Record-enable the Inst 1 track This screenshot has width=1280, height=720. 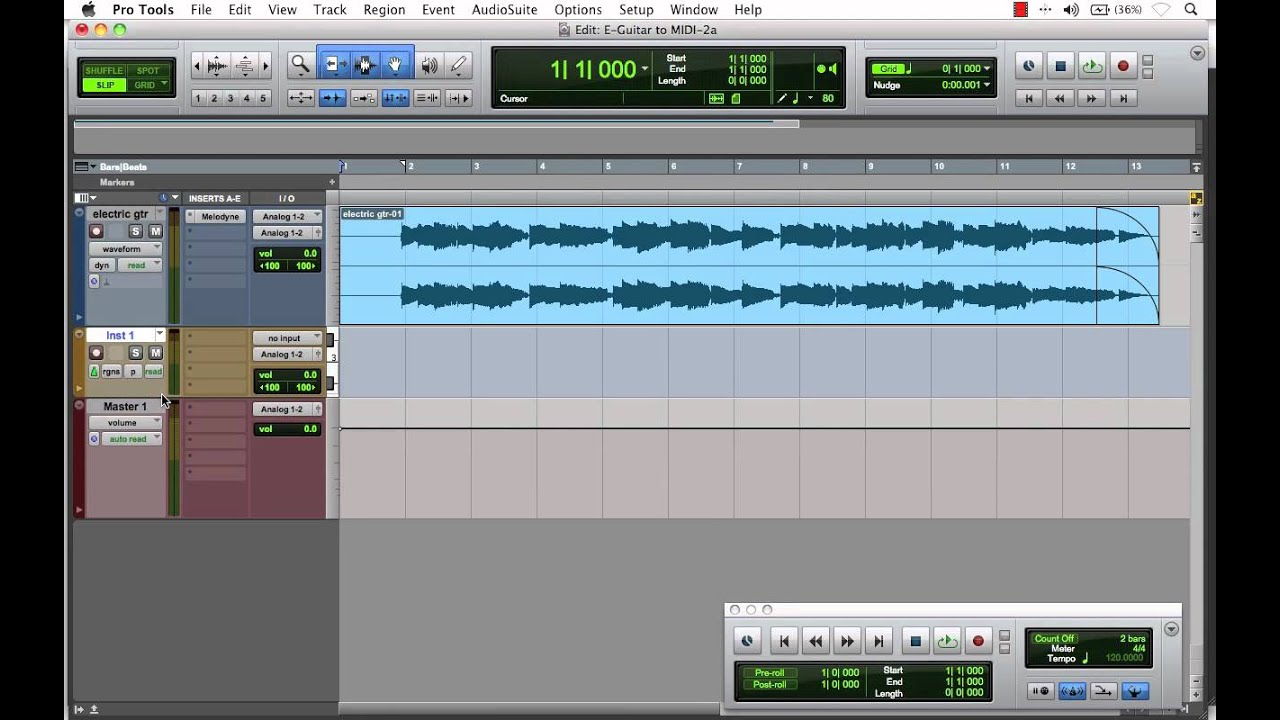(97, 353)
